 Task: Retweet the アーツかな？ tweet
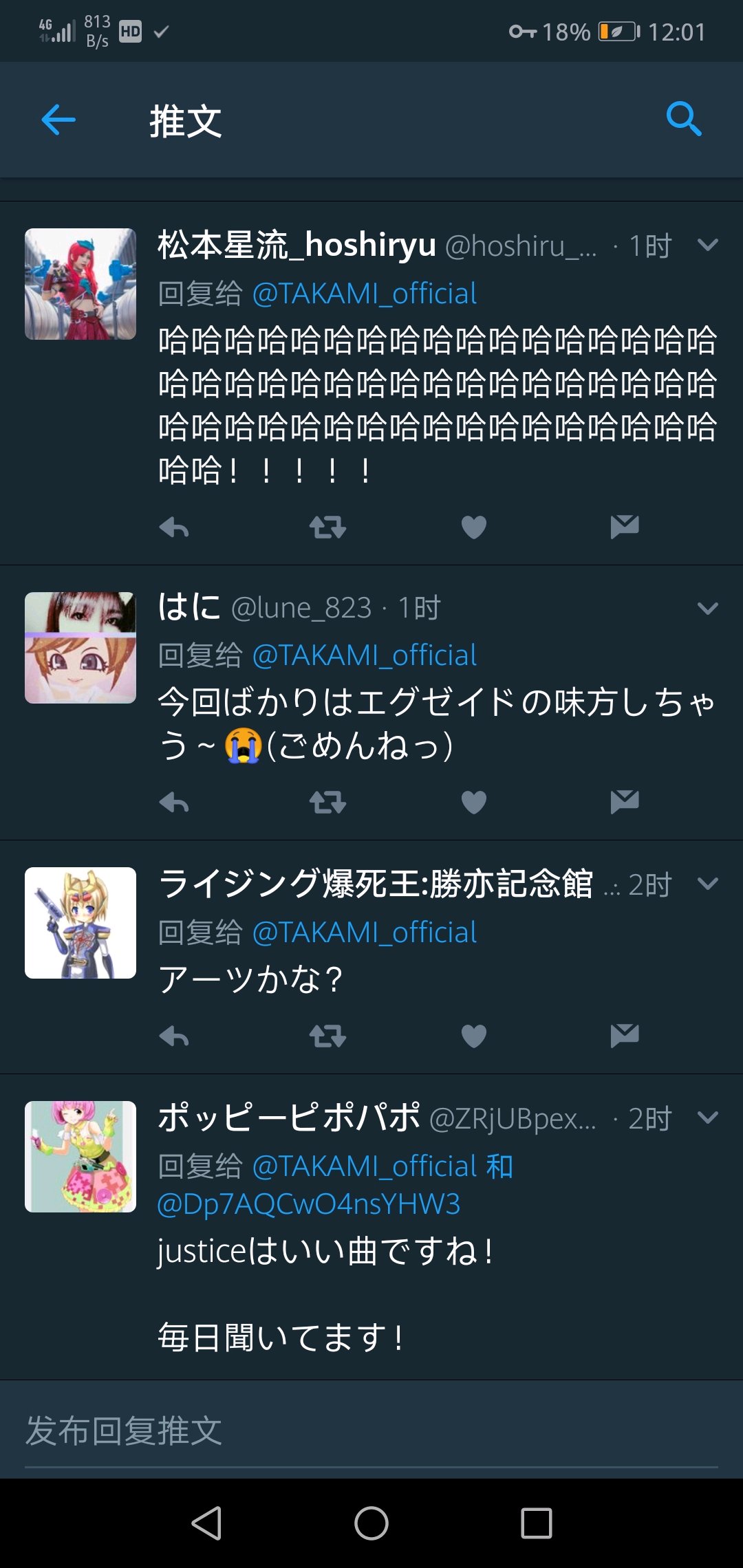click(327, 1036)
